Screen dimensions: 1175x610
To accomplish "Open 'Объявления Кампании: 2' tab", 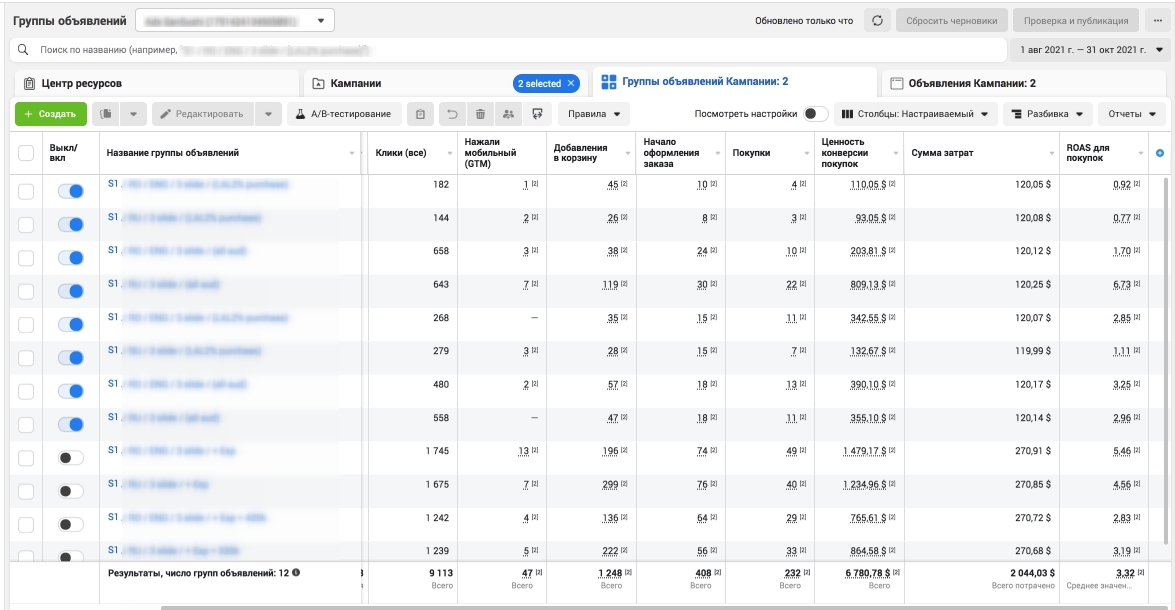I will pos(1025,83).
